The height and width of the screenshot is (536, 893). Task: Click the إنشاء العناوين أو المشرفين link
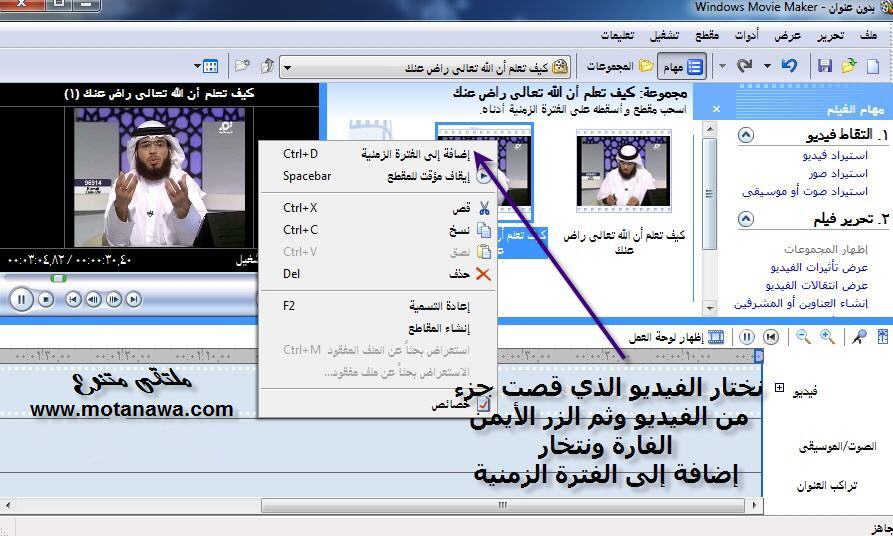[801, 304]
